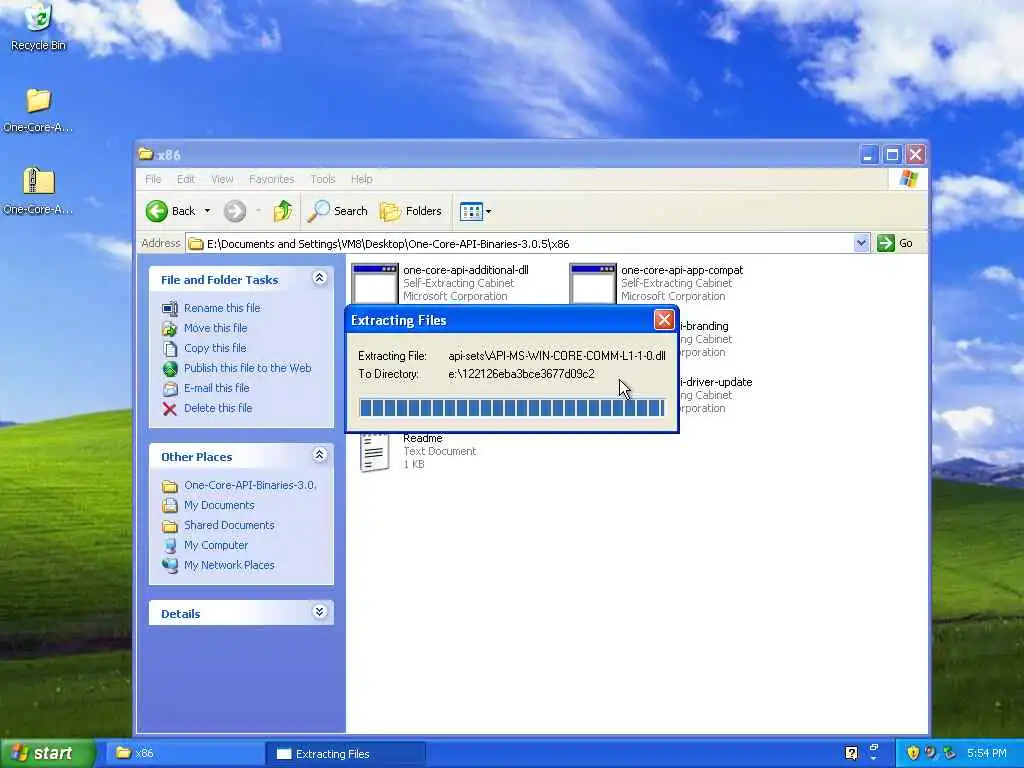Click the one-core-api-app-compat file name
The width and height of the screenshot is (1024, 768).
click(x=682, y=270)
